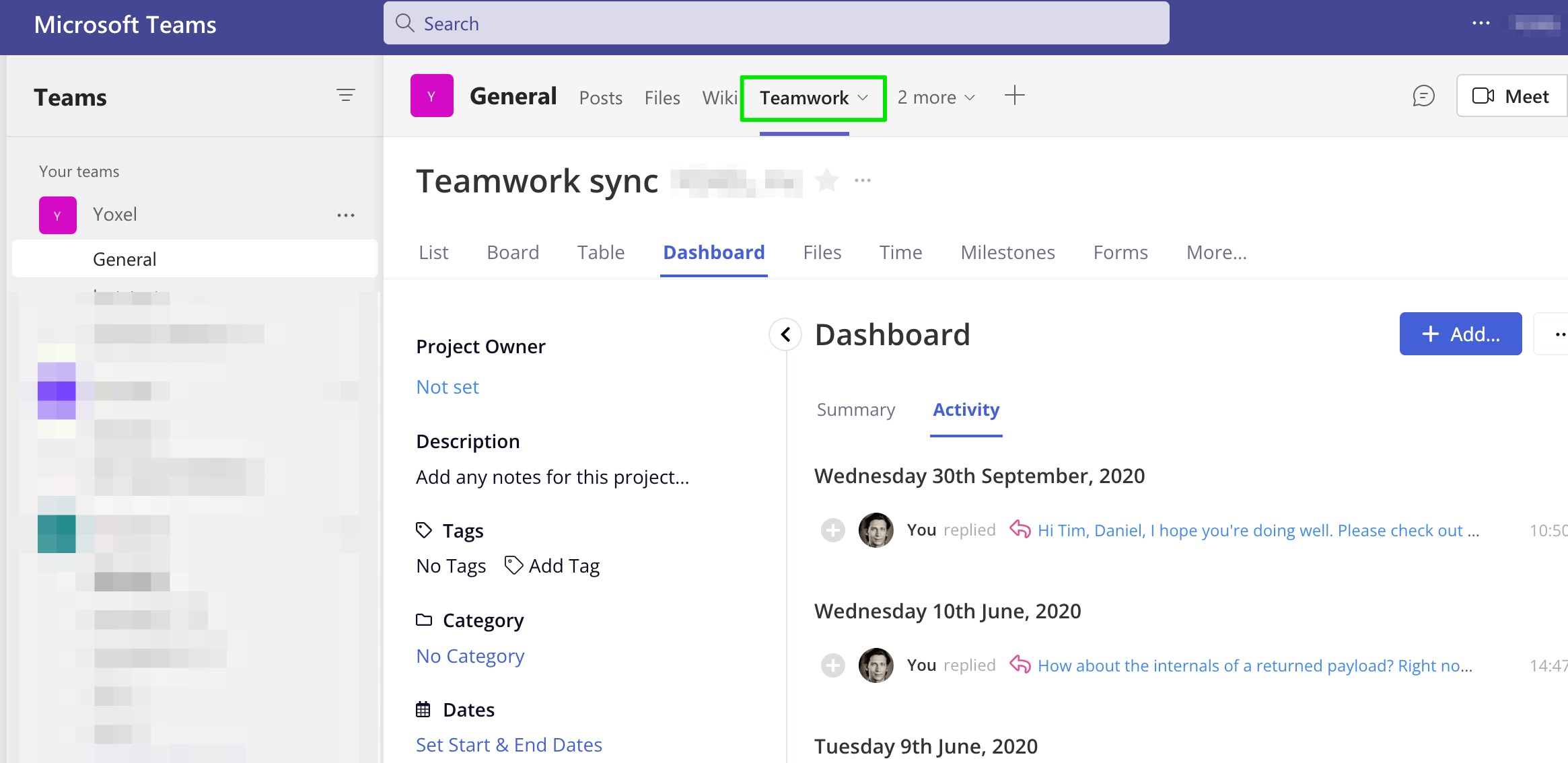
Task: Open the channel Files tab
Action: (x=662, y=98)
